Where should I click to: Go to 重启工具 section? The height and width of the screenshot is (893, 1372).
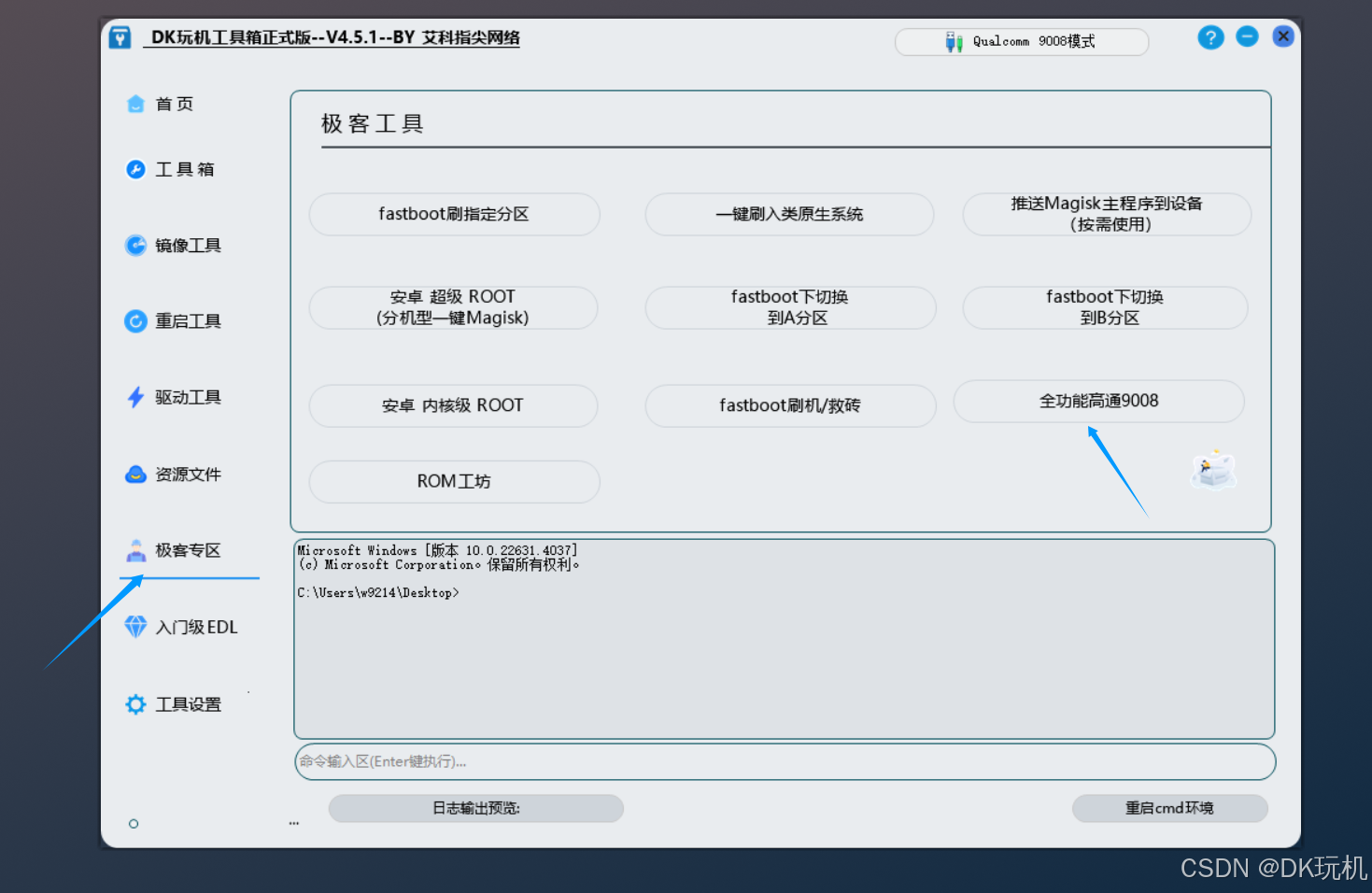tap(188, 321)
